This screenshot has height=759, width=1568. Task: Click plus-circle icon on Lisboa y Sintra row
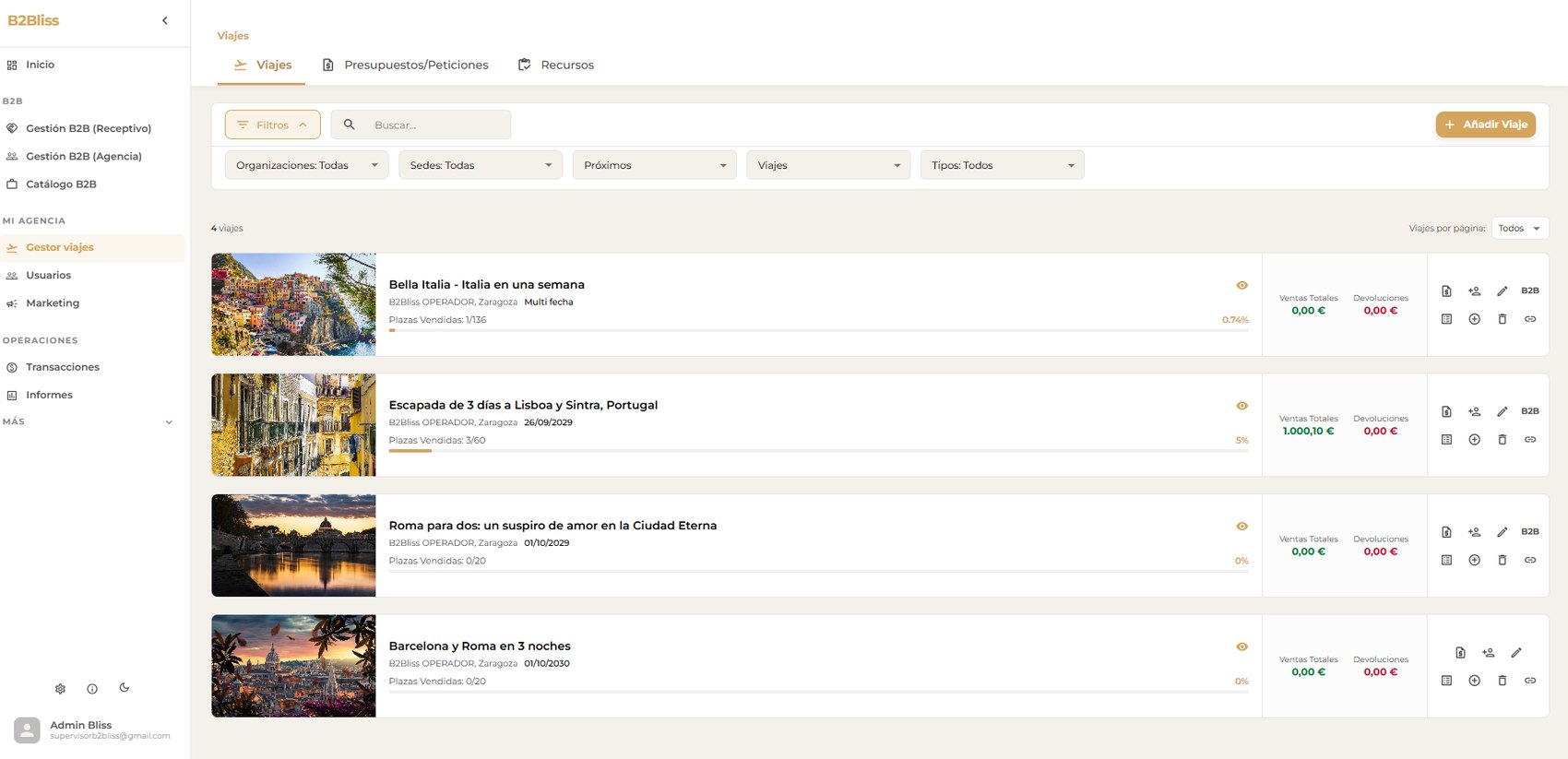click(1474, 440)
